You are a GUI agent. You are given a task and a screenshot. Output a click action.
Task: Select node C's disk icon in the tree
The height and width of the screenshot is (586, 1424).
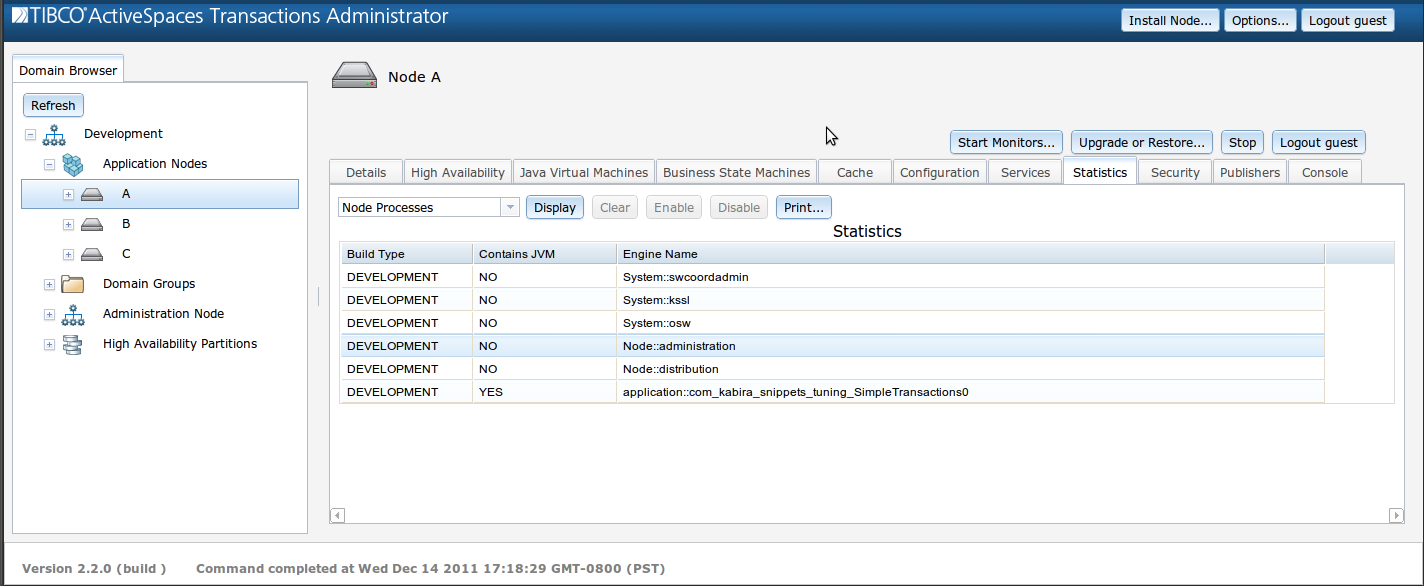pyautogui.click(x=92, y=254)
